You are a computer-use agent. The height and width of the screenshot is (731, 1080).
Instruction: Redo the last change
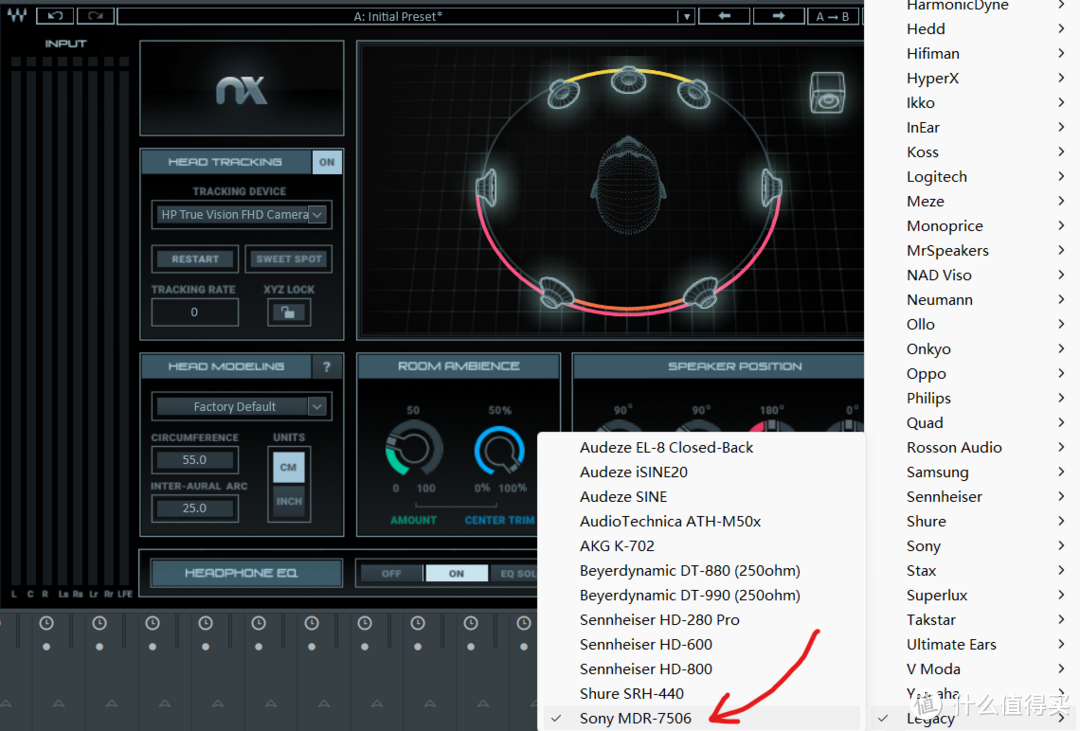pyautogui.click(x=95, y=15)
